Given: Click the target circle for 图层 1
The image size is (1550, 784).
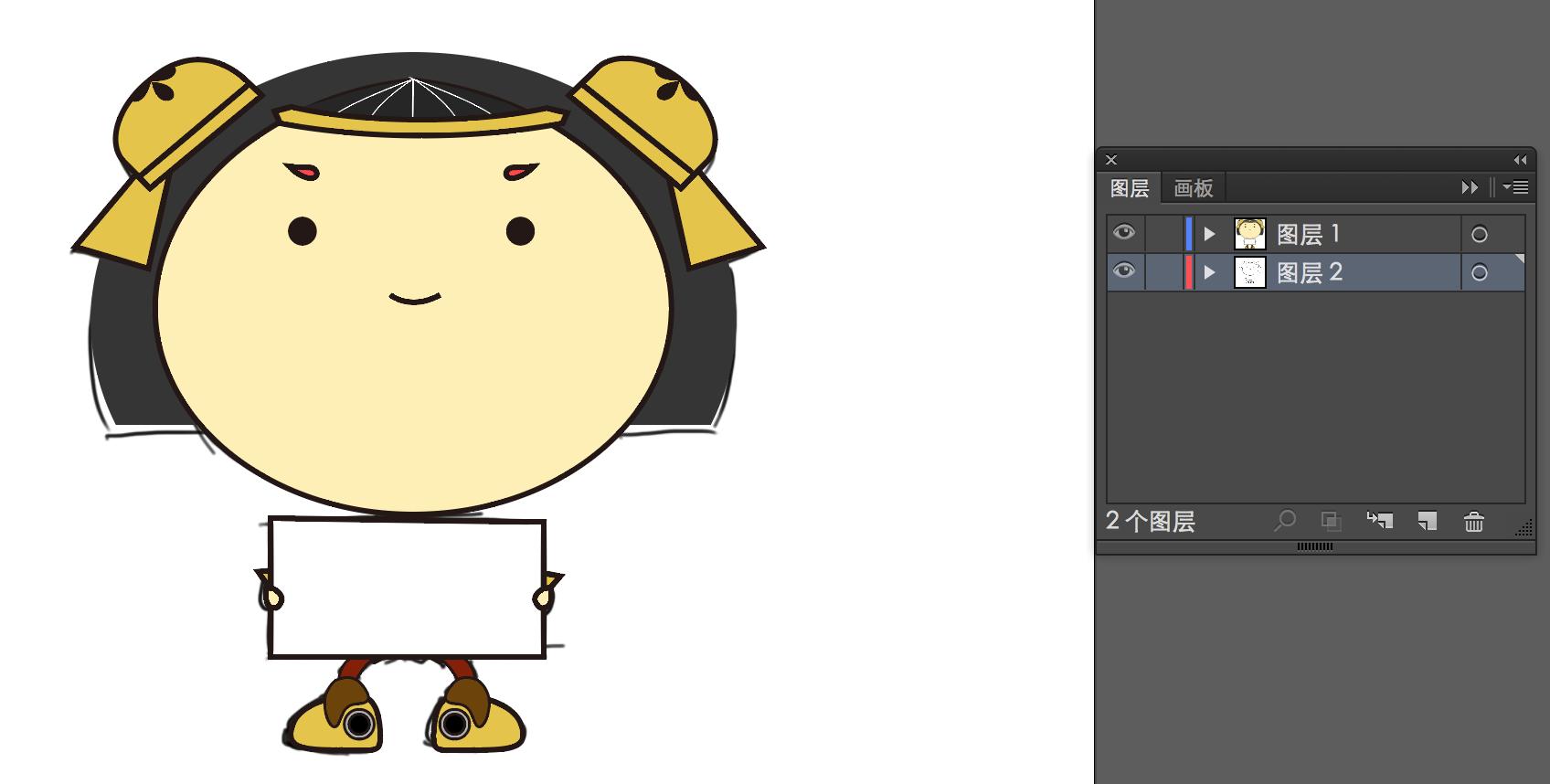Looking at the screenshot, I should click(x=1479, y=235).
